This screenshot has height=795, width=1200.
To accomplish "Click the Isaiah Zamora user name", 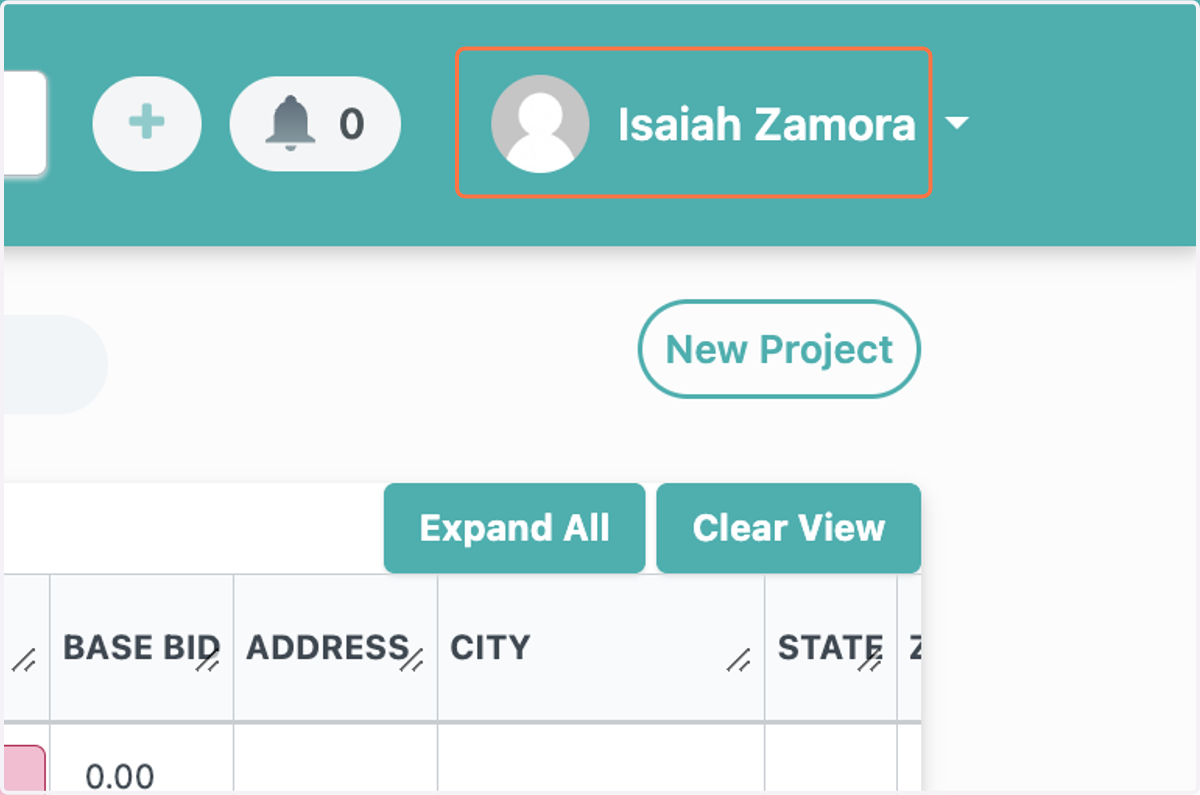I will coord(766,125).
